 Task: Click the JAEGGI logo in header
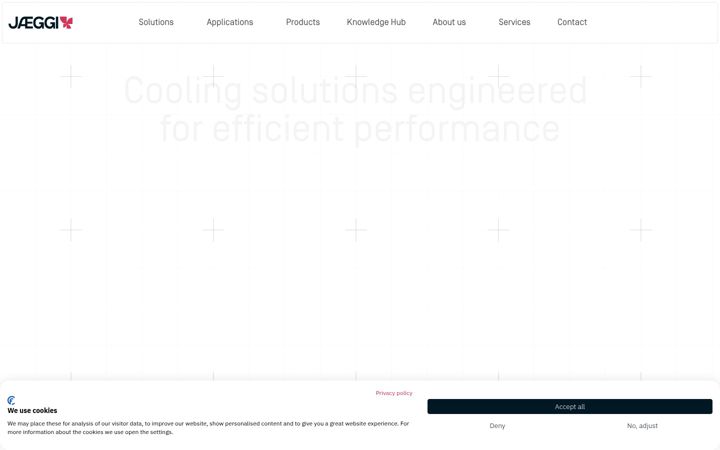[x=40, y=22]
